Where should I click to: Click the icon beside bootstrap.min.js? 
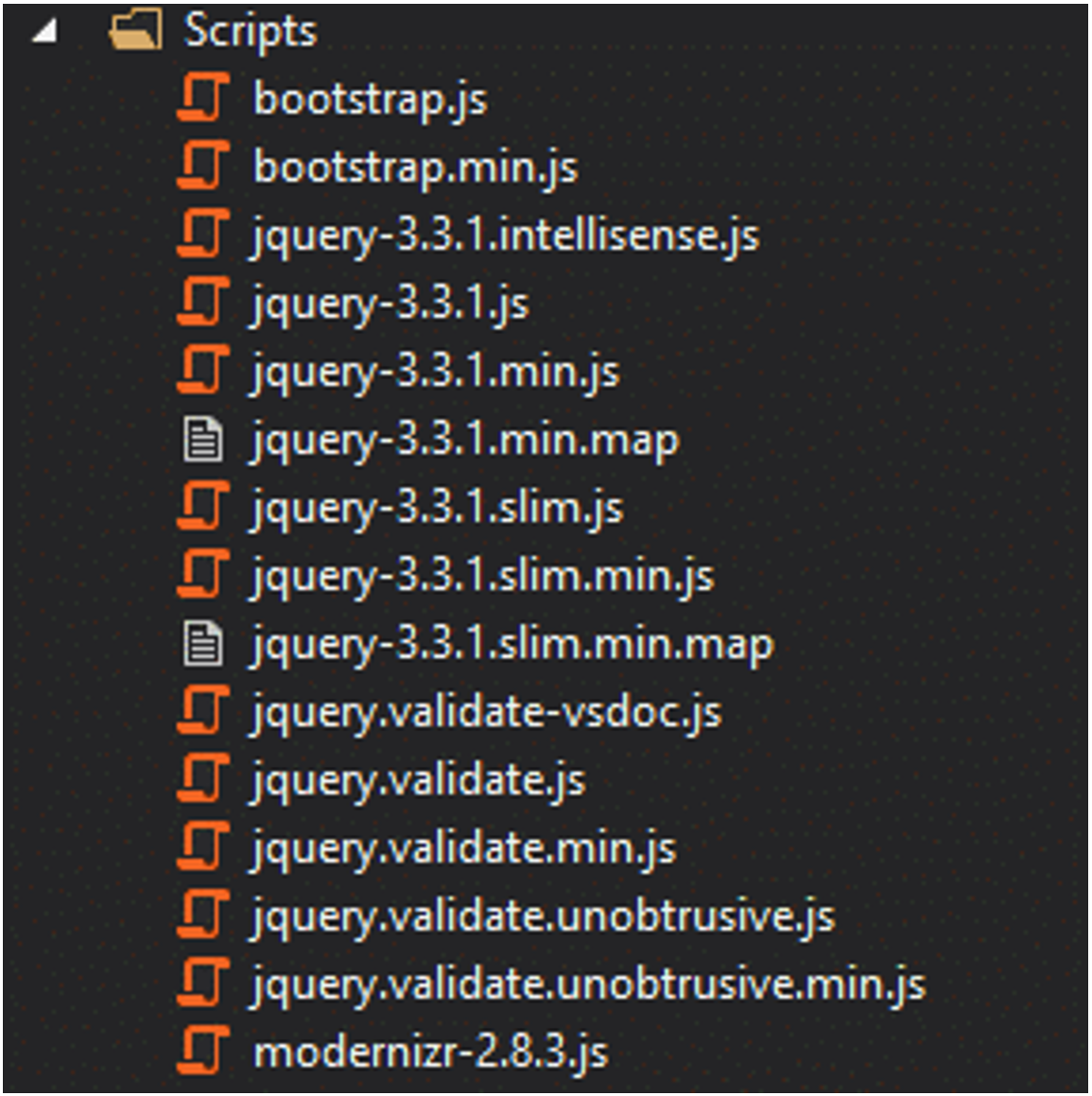click(x=203, y=165)
